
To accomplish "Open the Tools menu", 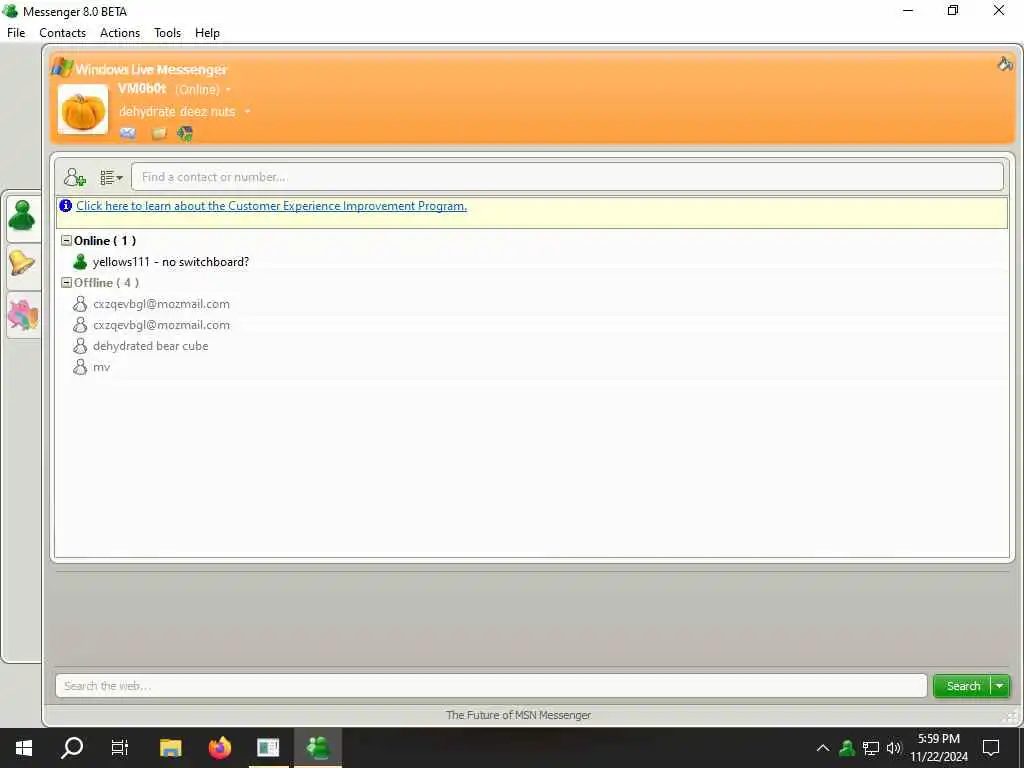I will [x=167, y=33].
